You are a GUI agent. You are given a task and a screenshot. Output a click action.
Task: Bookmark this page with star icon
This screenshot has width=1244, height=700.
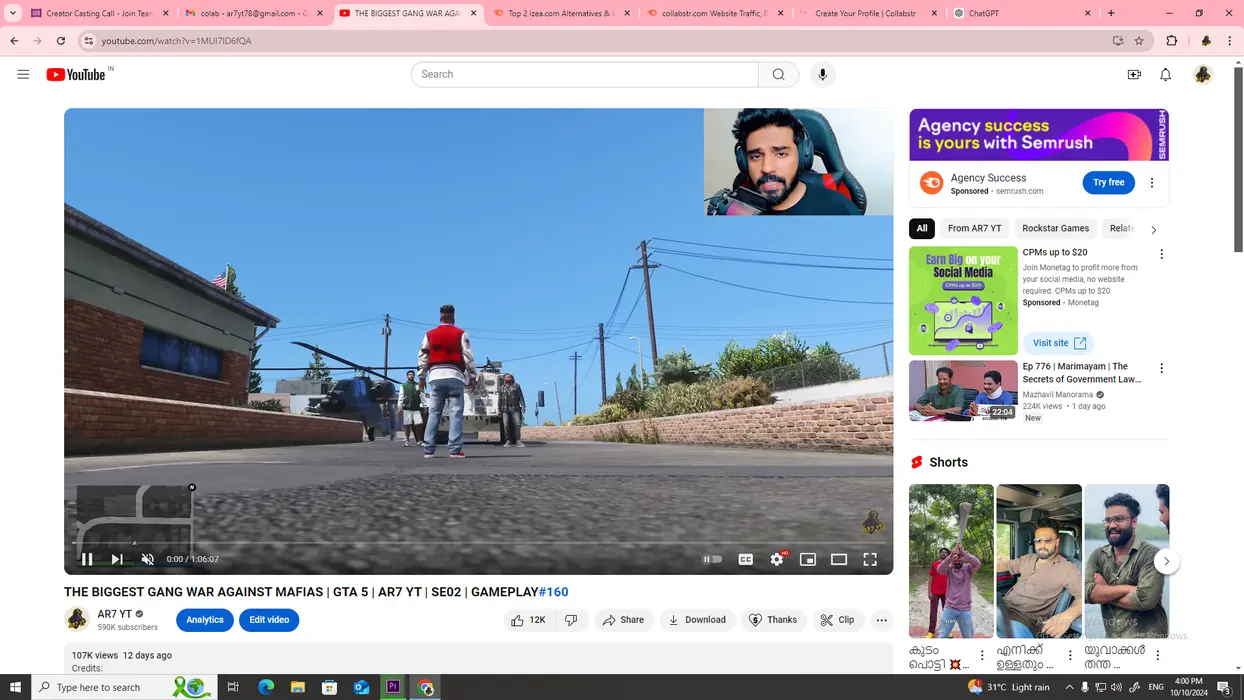pyautogui.click(x=1139, y=41)
